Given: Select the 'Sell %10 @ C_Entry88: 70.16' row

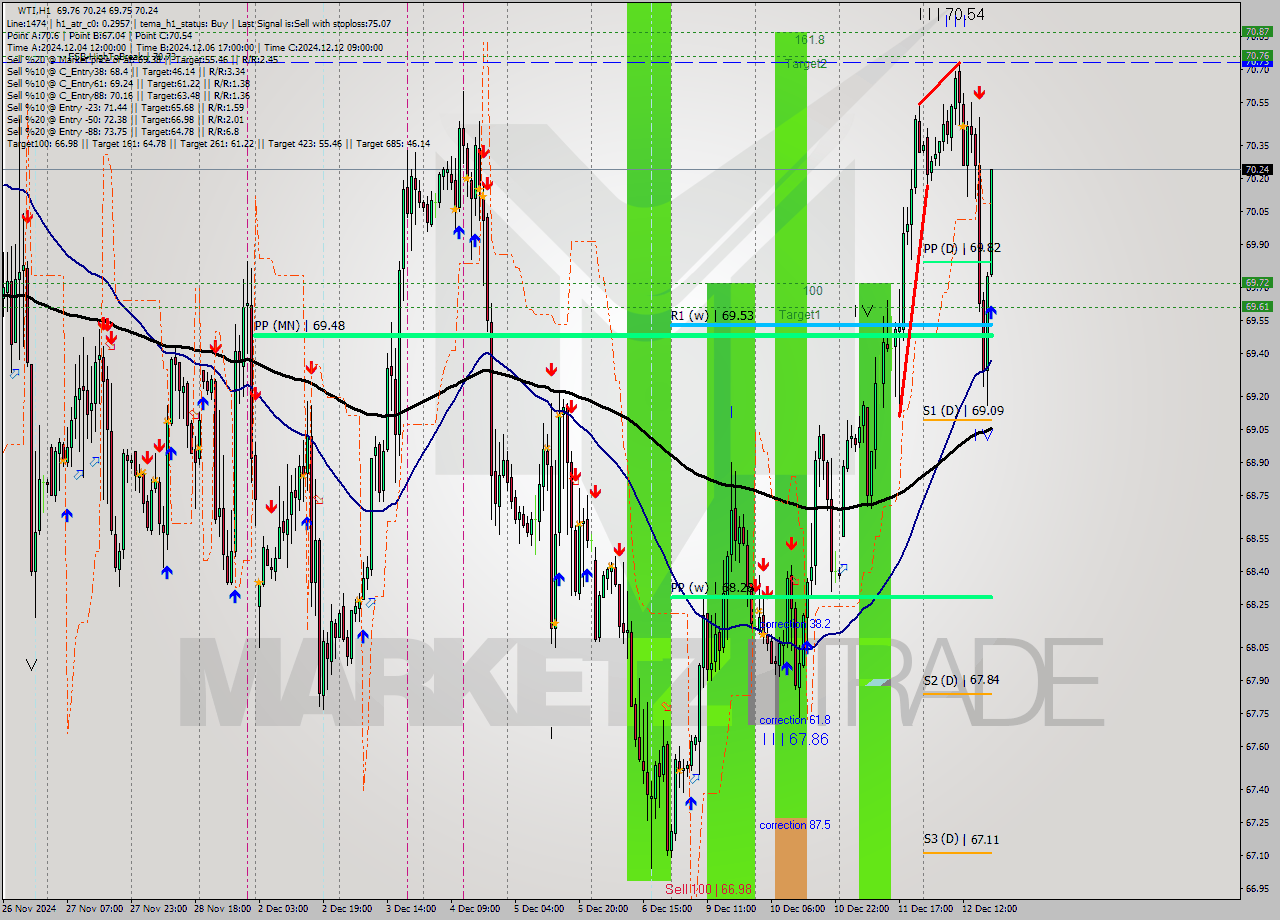Looking at the screenshot, I should click(127, 95).
